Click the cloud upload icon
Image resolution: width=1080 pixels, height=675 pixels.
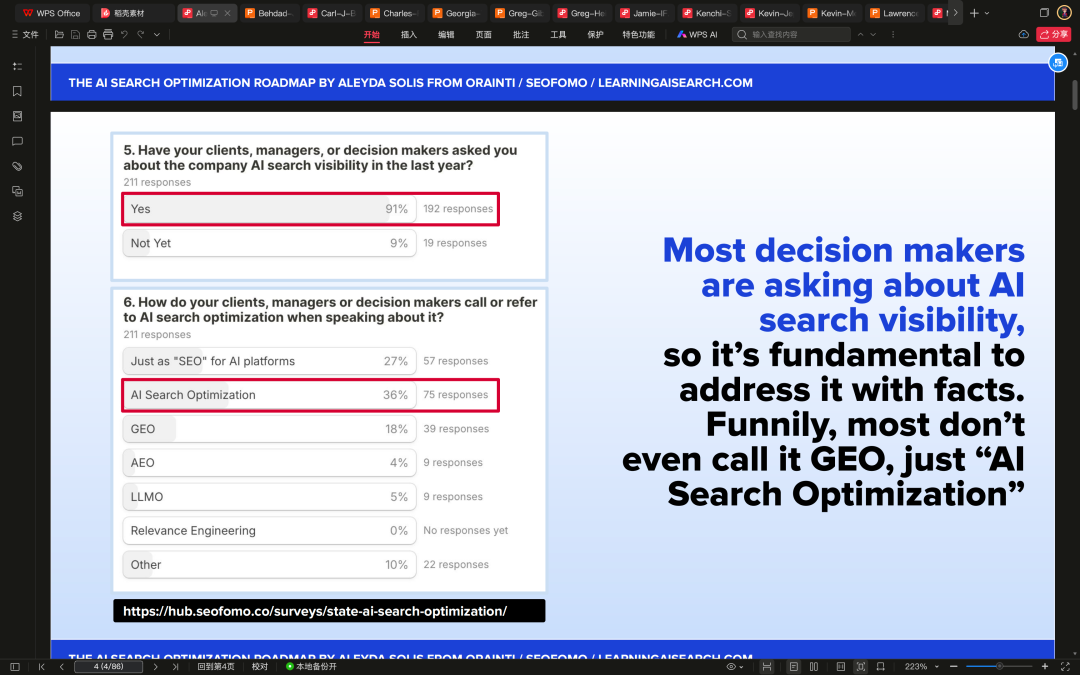[x=1024, y=34]
